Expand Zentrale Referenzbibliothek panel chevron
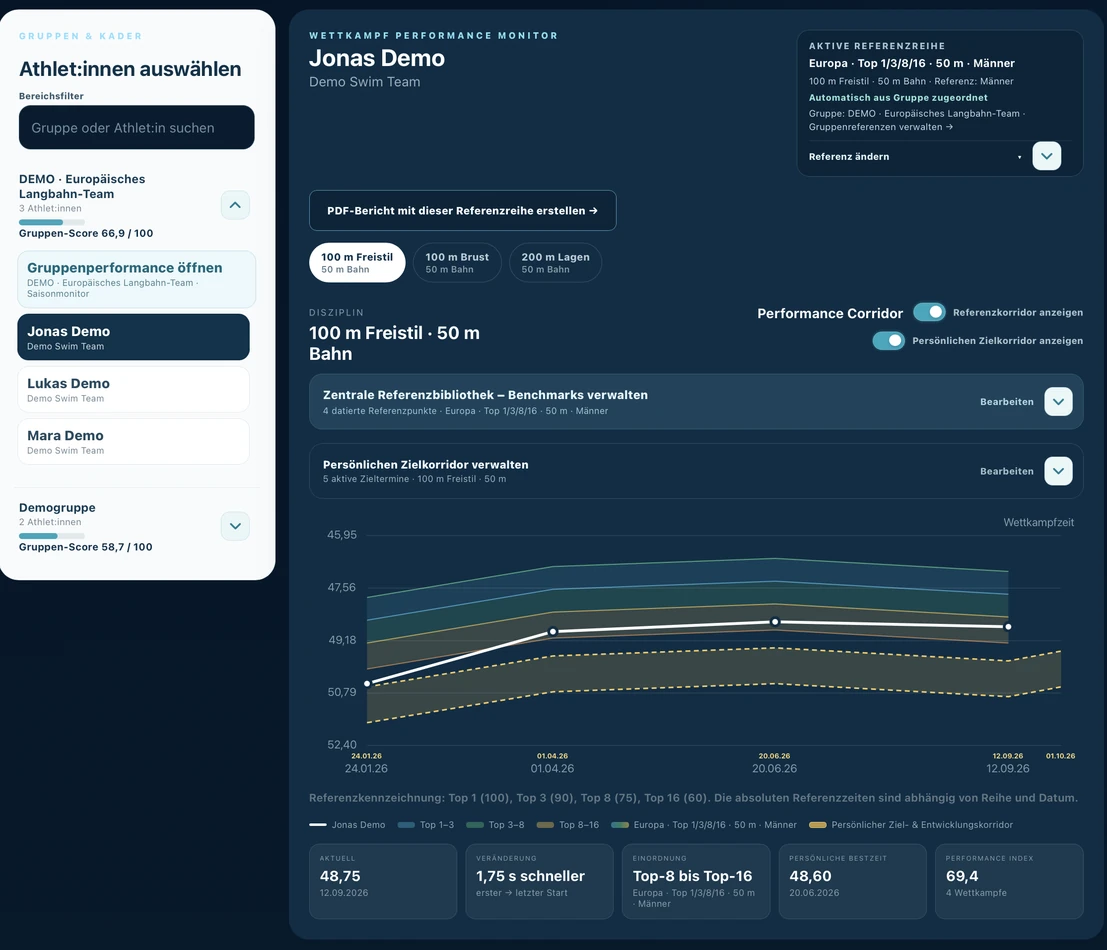 tap(1058, 402)
